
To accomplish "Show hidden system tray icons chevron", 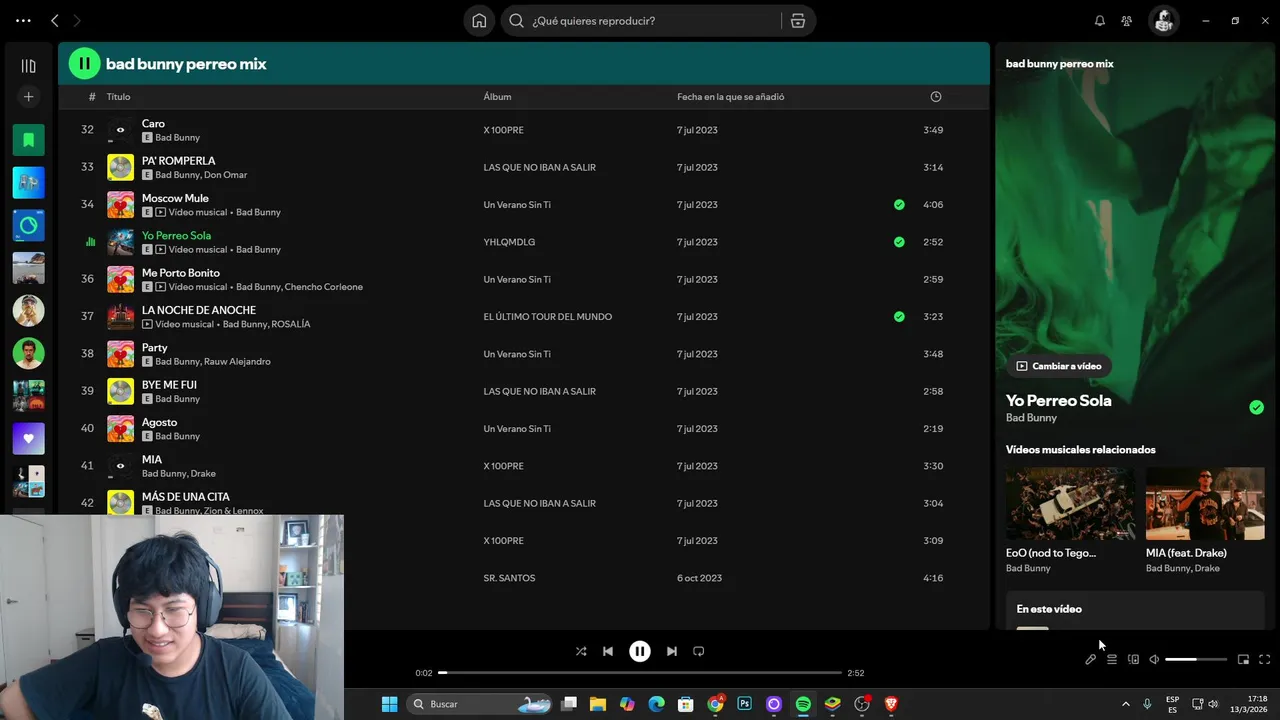I will 1125,704.
